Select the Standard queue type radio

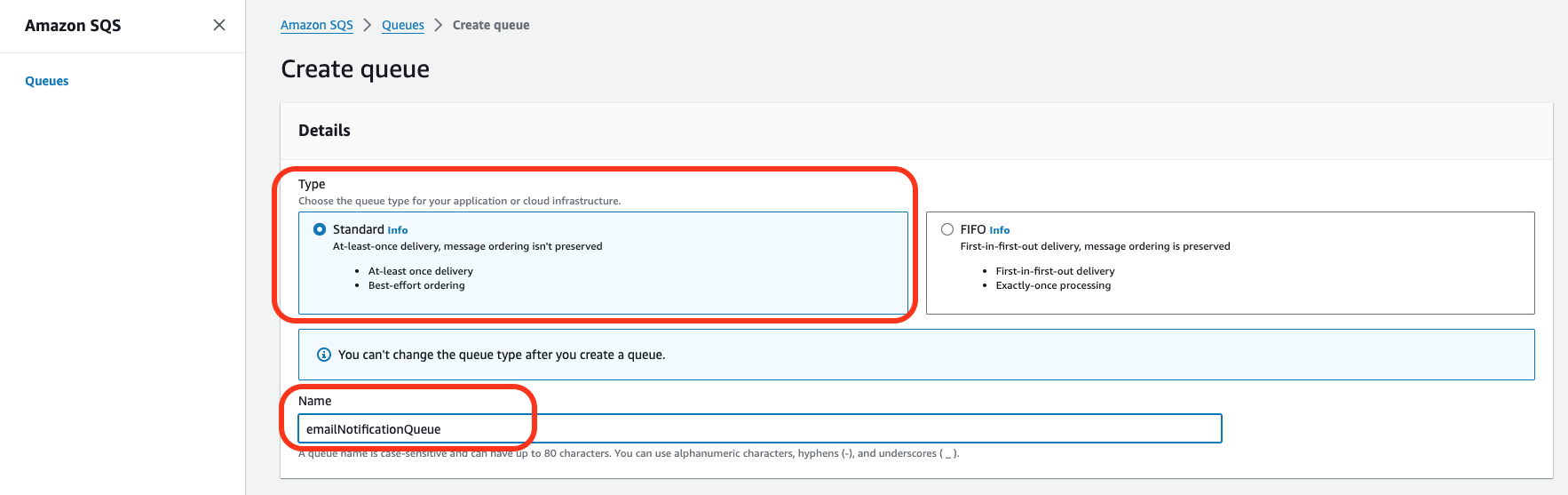pos(320,229)
